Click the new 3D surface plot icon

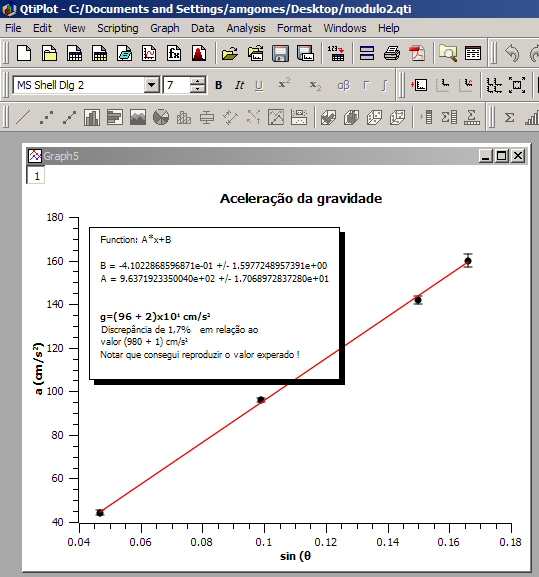(199, 53)
